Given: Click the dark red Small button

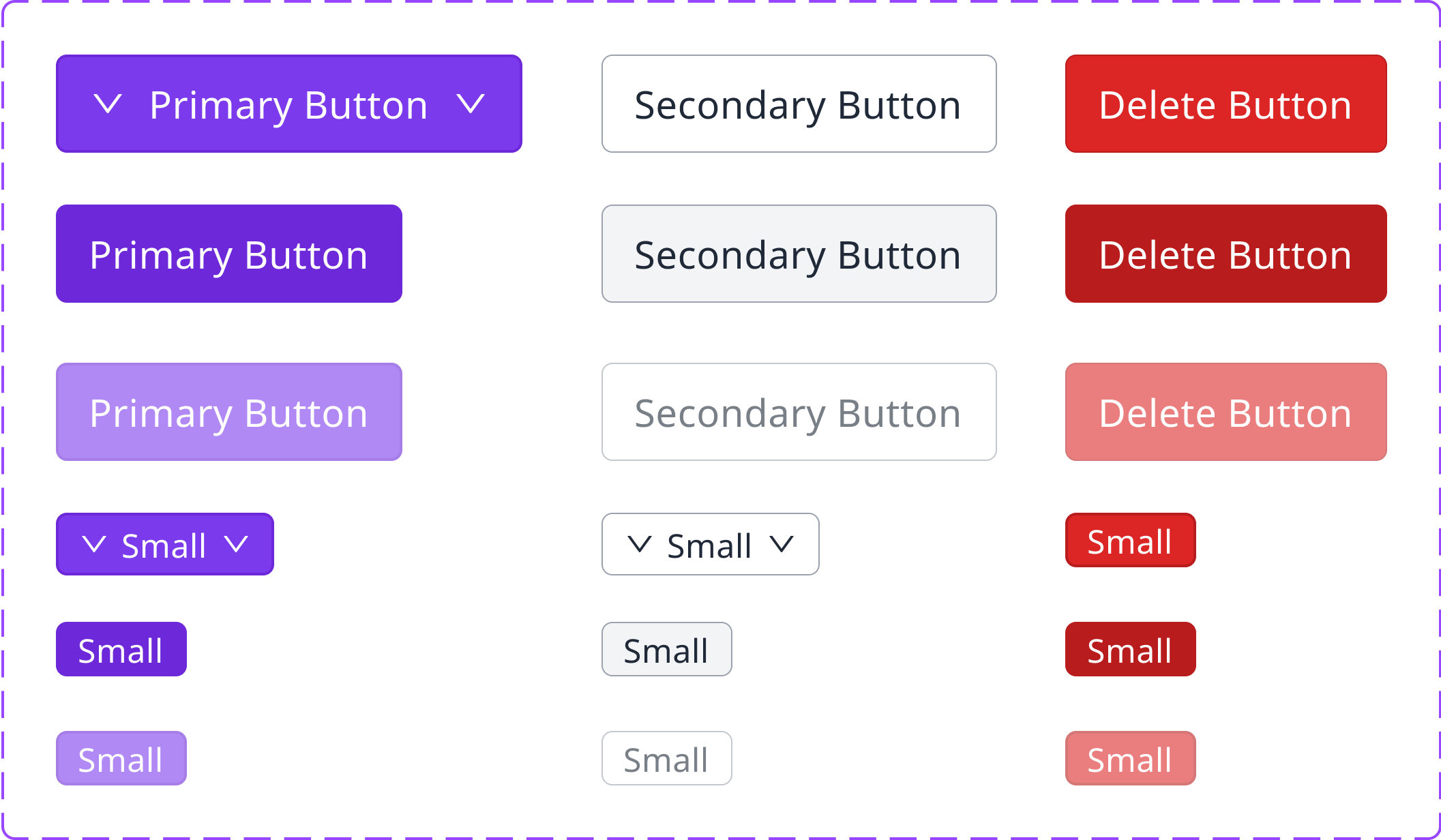Looking at the screenshot, I should click(1130, 649).
